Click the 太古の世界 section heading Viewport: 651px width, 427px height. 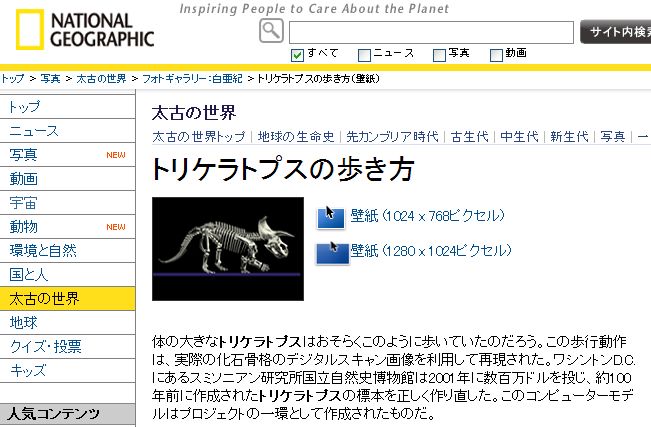(194, 113)
